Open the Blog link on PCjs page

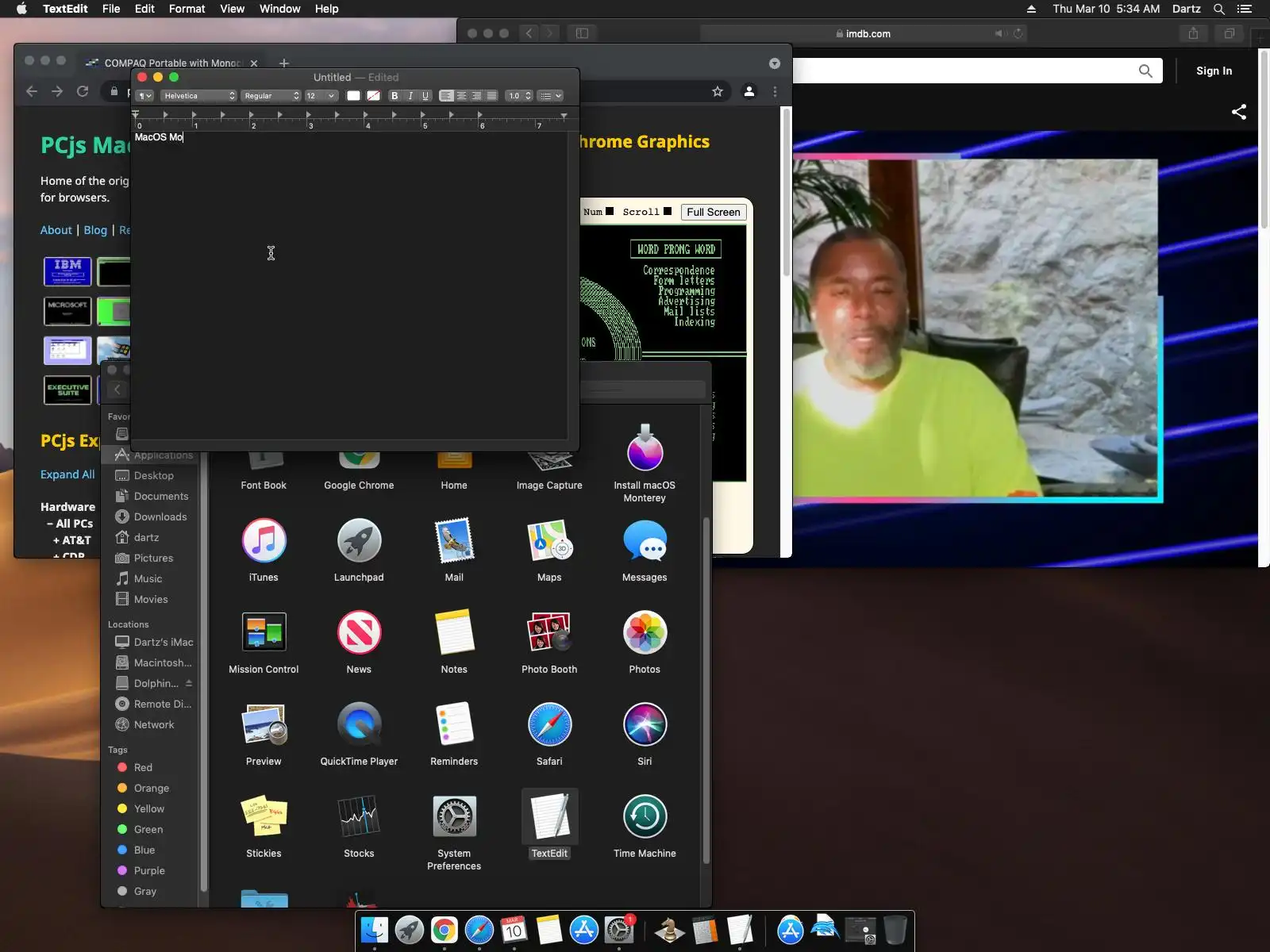pyautogui.click(x=95, y=230)
